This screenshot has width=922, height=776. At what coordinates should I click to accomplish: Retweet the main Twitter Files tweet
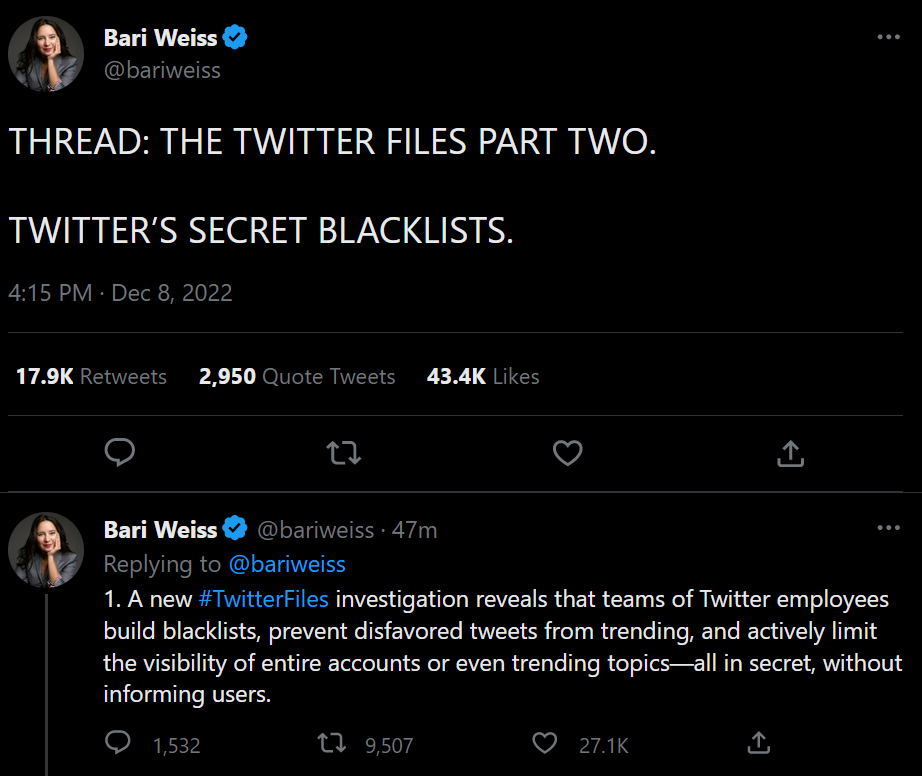pyautogui.click(x=344, y=454)
